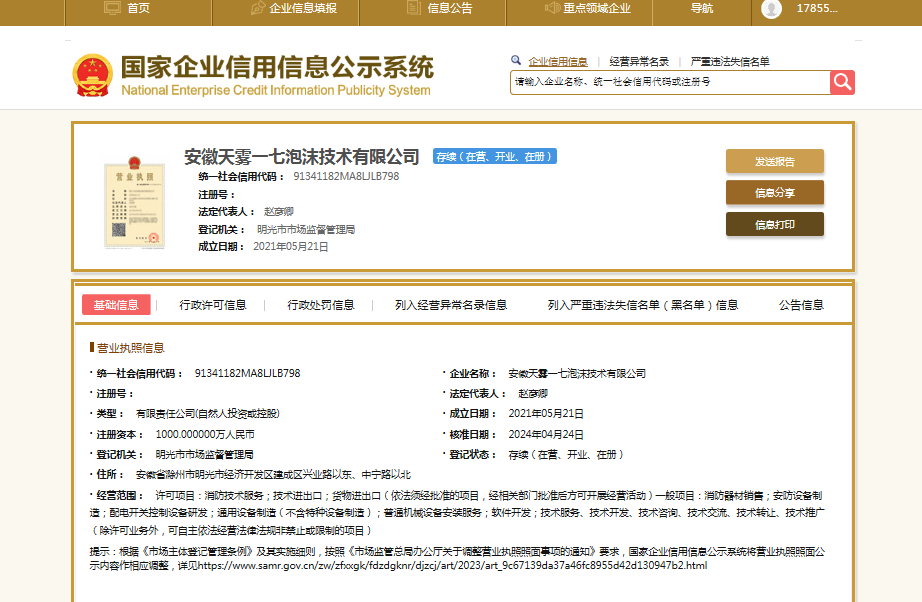Switch to the 列入严重违法失信名单（黑名单）信息 tab
This screenshot has width=922, height=602.
pos(643,305)
